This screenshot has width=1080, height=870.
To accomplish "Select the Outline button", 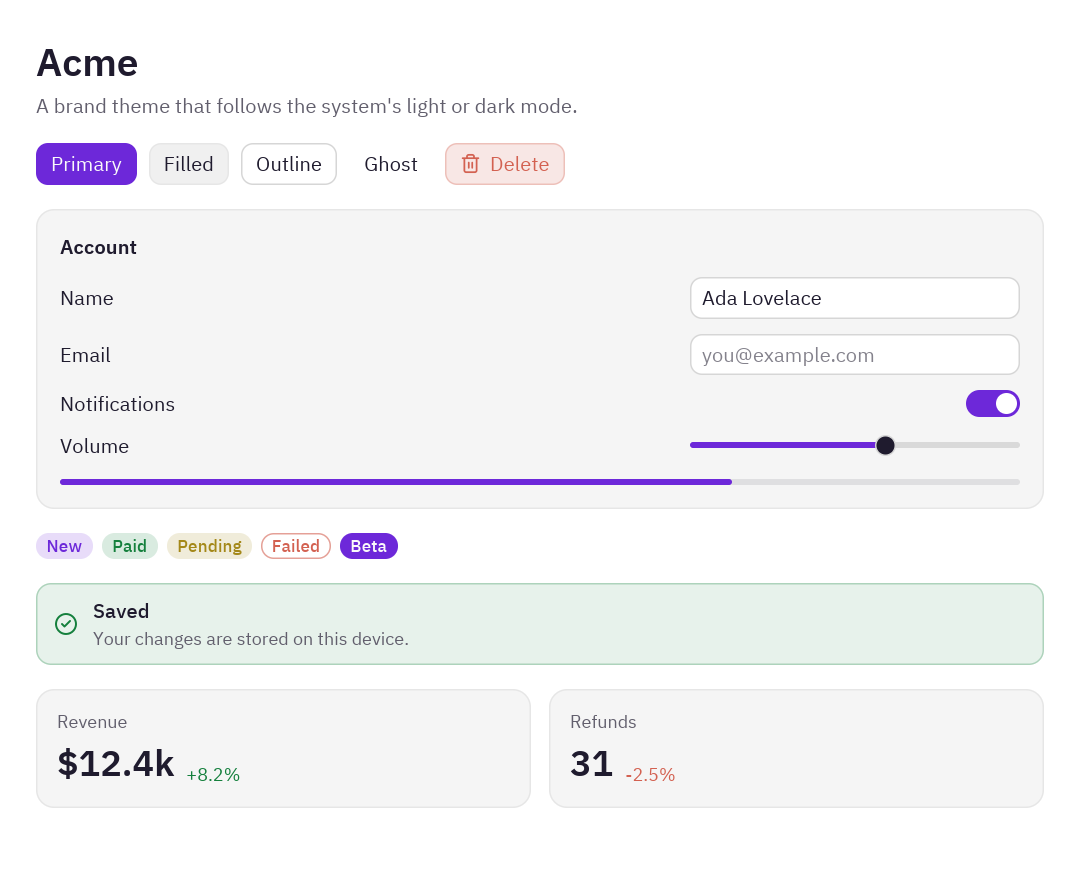I will coord(289,164).
